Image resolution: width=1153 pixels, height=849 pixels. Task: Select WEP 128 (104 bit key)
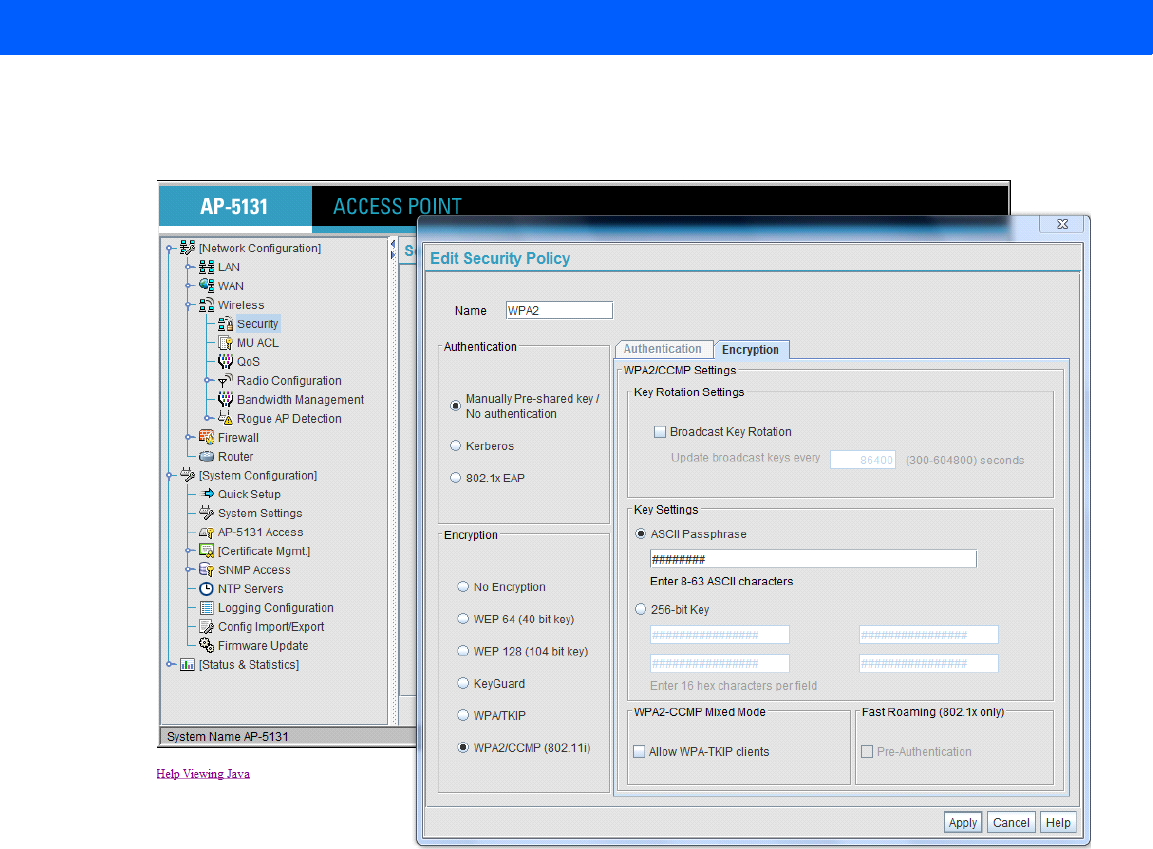[x=463, y=651]
